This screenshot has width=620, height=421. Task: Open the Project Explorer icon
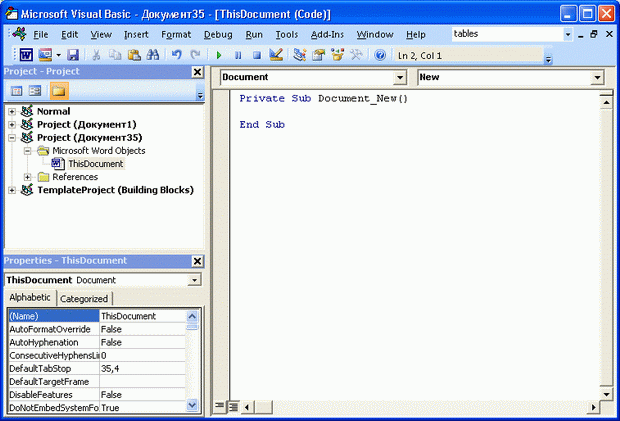click(x=299, y=55)
